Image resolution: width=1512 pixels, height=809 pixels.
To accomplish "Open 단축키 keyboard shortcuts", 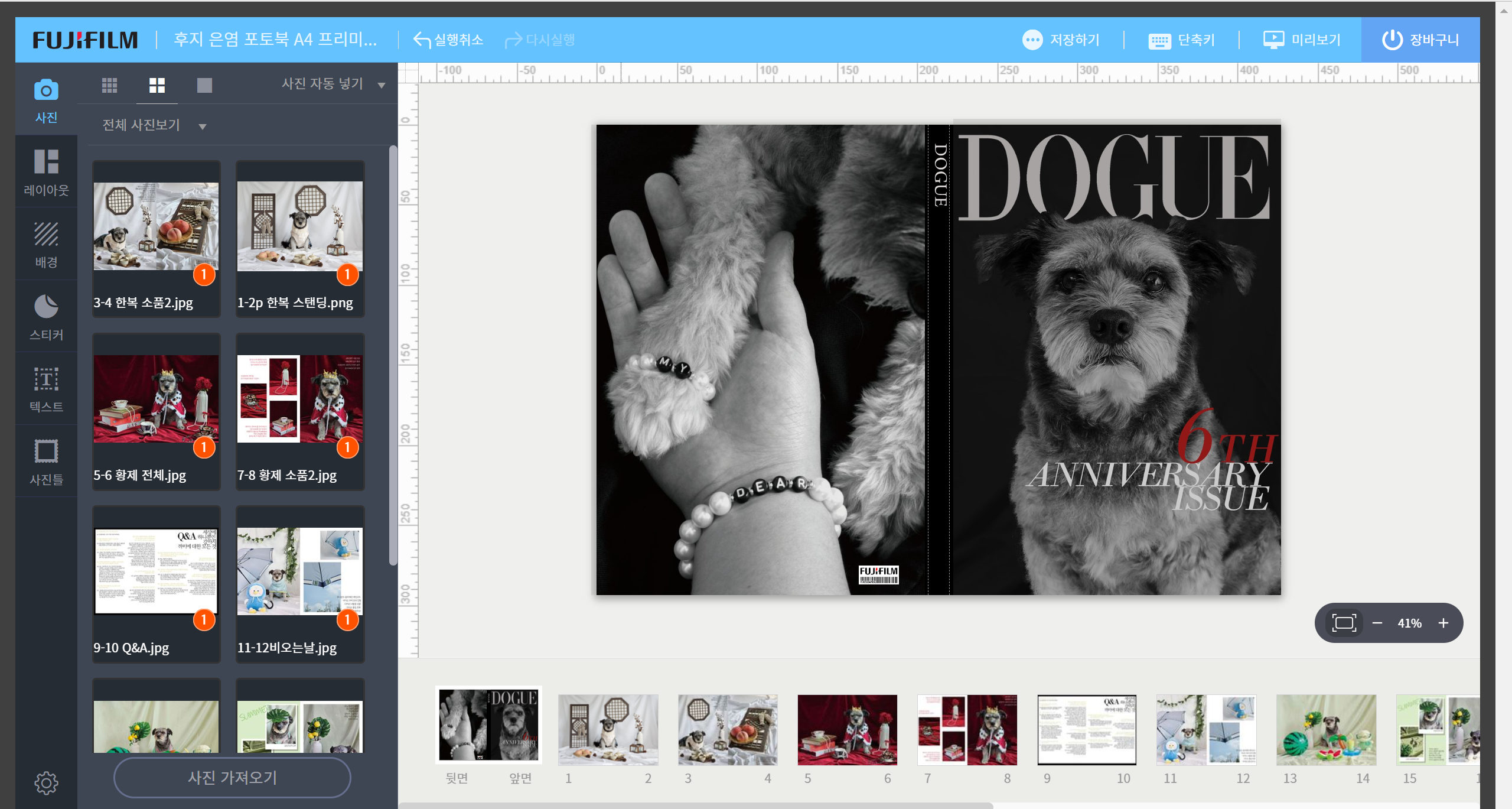I will pos(1182,40).
